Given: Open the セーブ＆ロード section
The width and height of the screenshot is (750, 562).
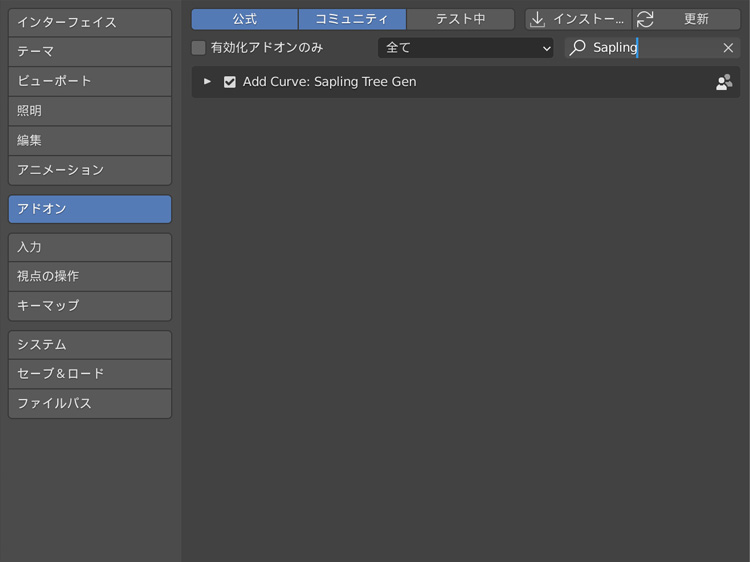Looking at the screenshot, I should pos(89,373).
